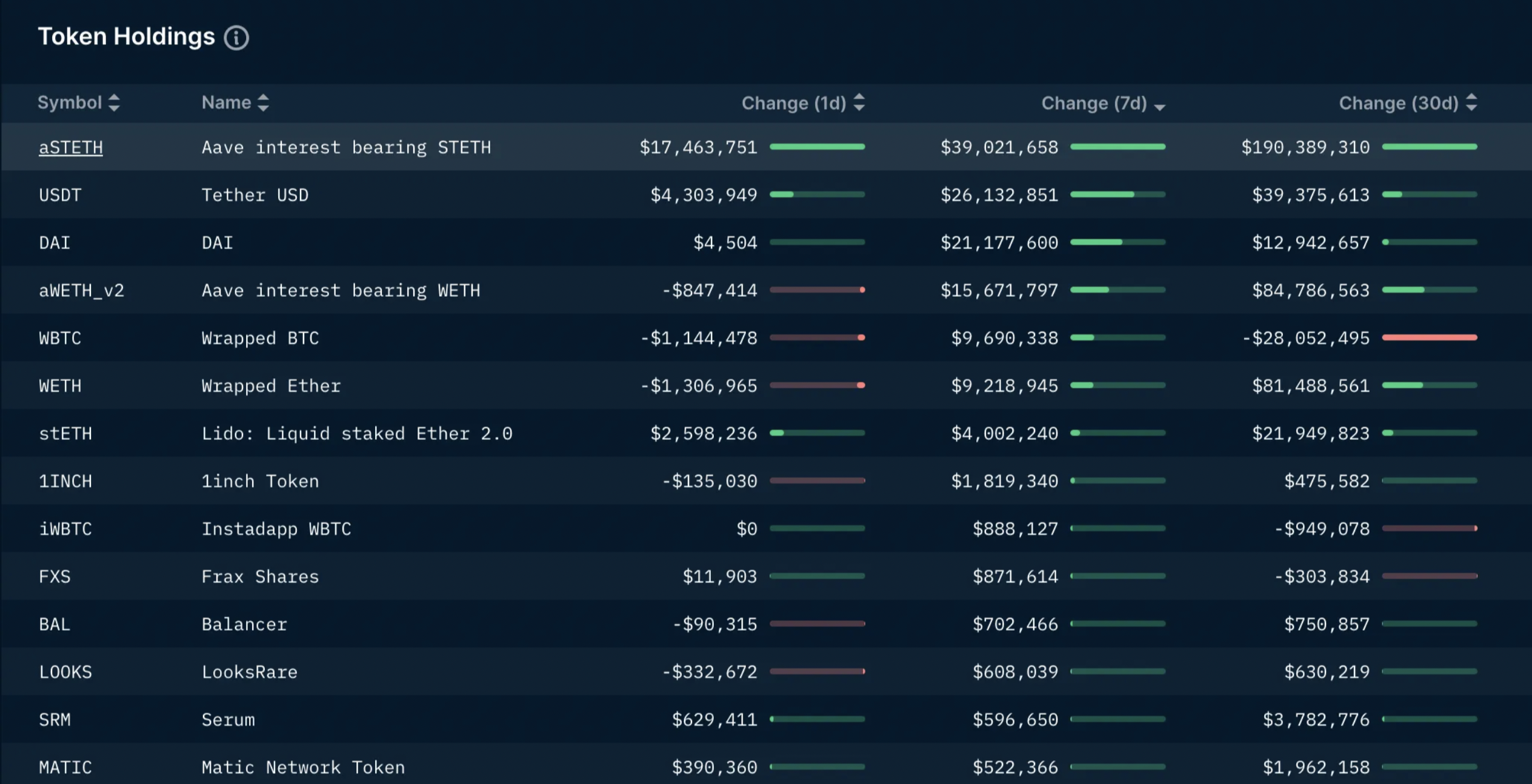Select the MATIC symbol
The height and width of the screenshot is (784, 1532).
pyautogui.click(x=65, y=768)
